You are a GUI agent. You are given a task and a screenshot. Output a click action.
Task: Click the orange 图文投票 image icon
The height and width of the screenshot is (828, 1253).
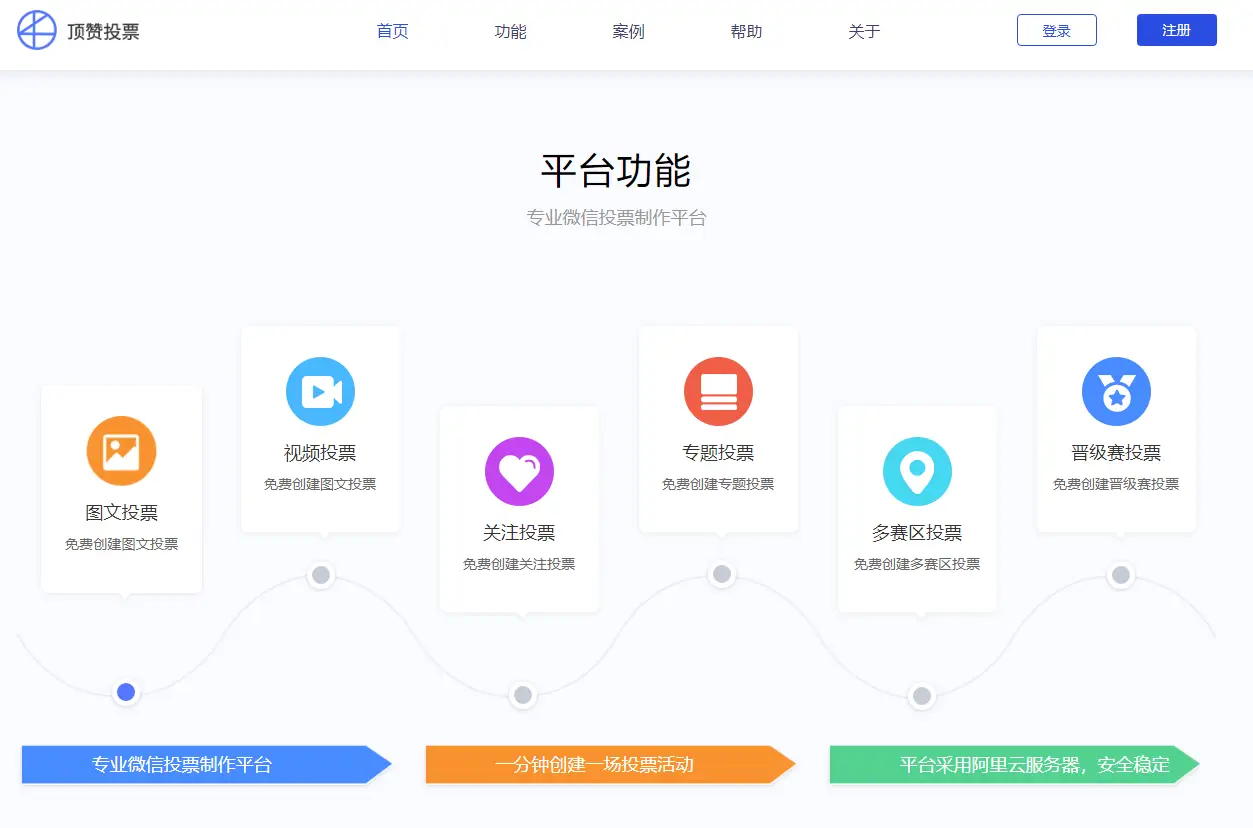[x=121, y=451]
